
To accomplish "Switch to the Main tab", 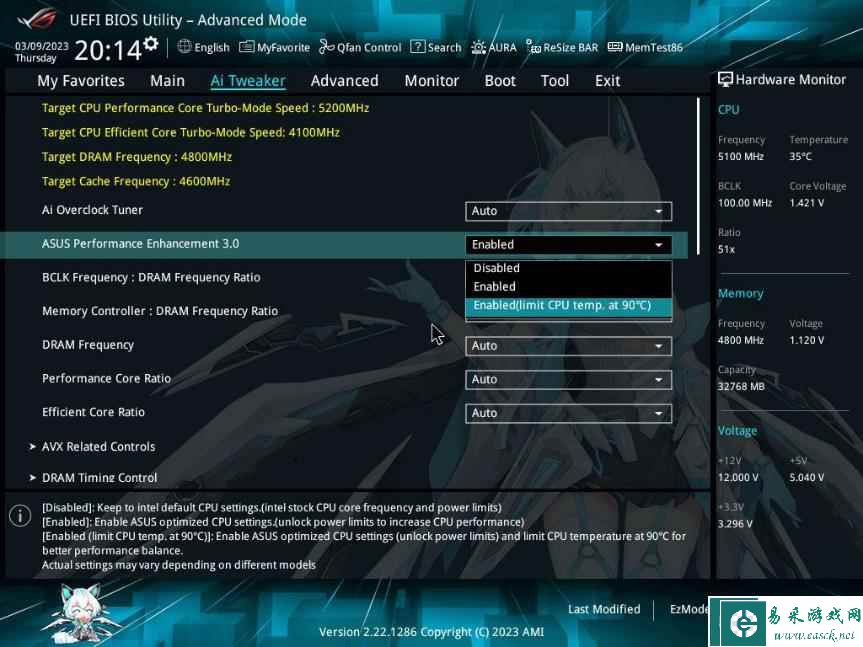I will [167, 81].
